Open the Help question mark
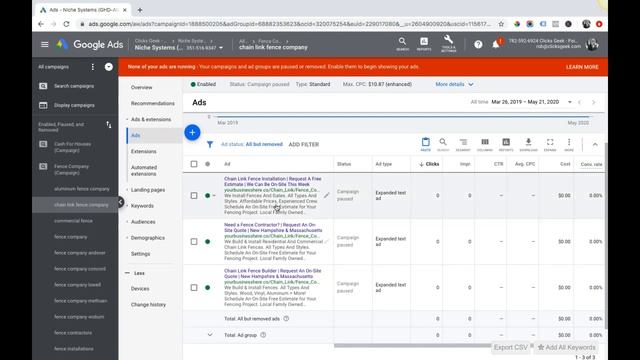The height and width of the screenshot is (360, 640). (478, 44)
